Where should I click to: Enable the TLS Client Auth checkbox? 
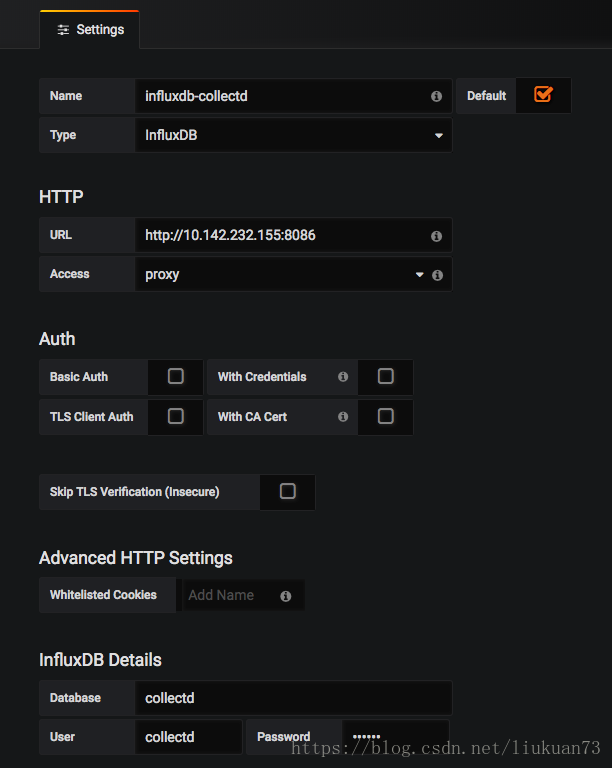[x=176, y=416]
